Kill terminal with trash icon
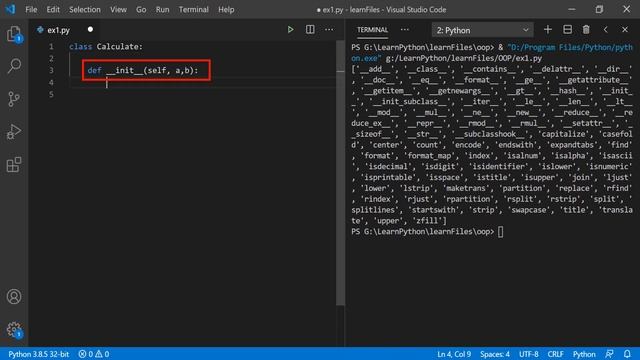 pos(586,29)
